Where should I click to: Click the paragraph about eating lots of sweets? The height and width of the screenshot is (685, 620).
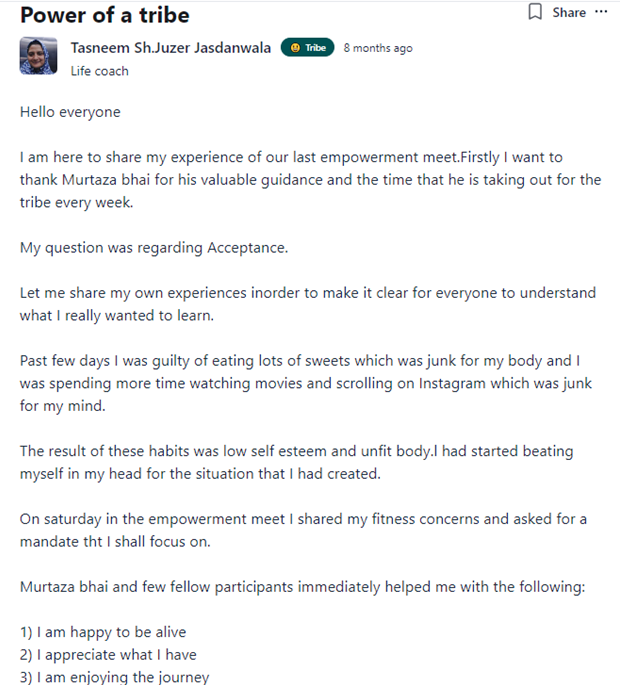point(306,383)
